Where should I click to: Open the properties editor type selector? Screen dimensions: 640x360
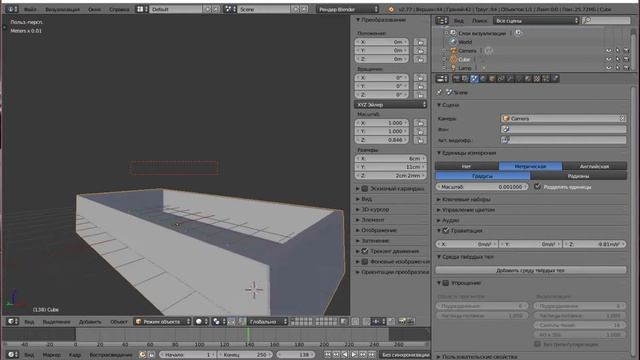click(x=442, y=78)
